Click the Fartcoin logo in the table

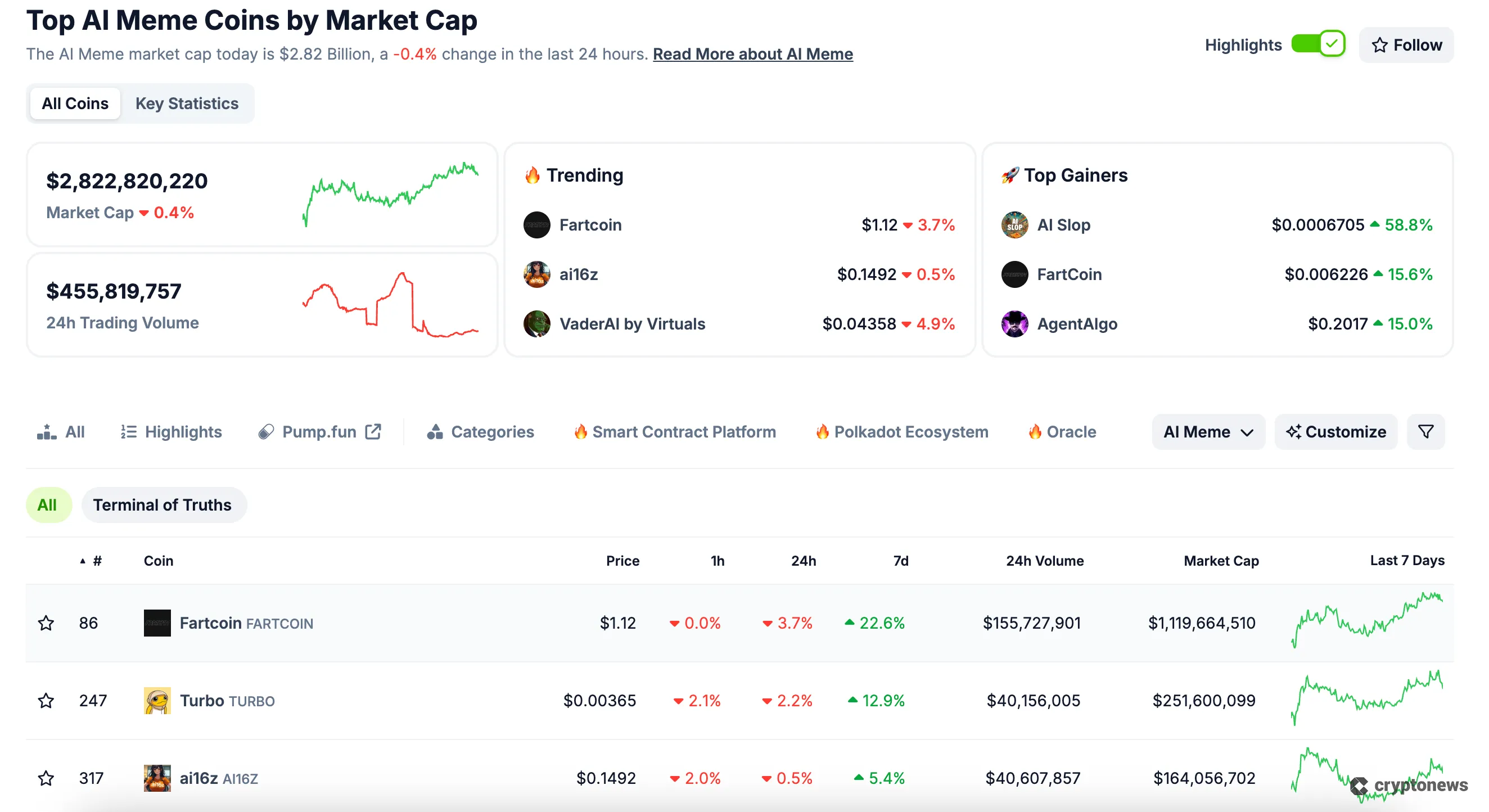point(157,623)
